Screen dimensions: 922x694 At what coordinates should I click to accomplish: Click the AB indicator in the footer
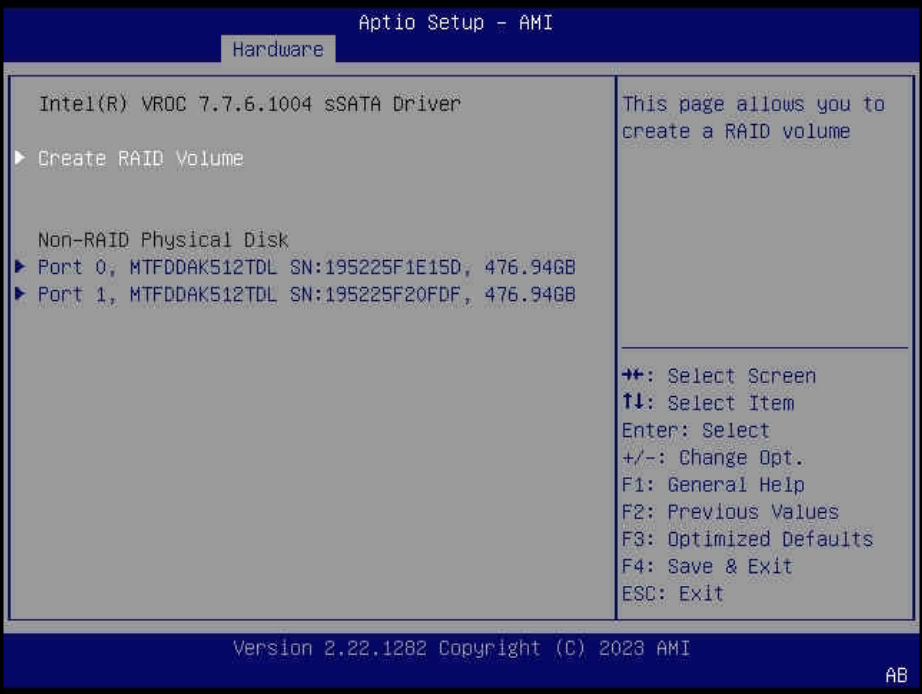(x=896, y=675)
